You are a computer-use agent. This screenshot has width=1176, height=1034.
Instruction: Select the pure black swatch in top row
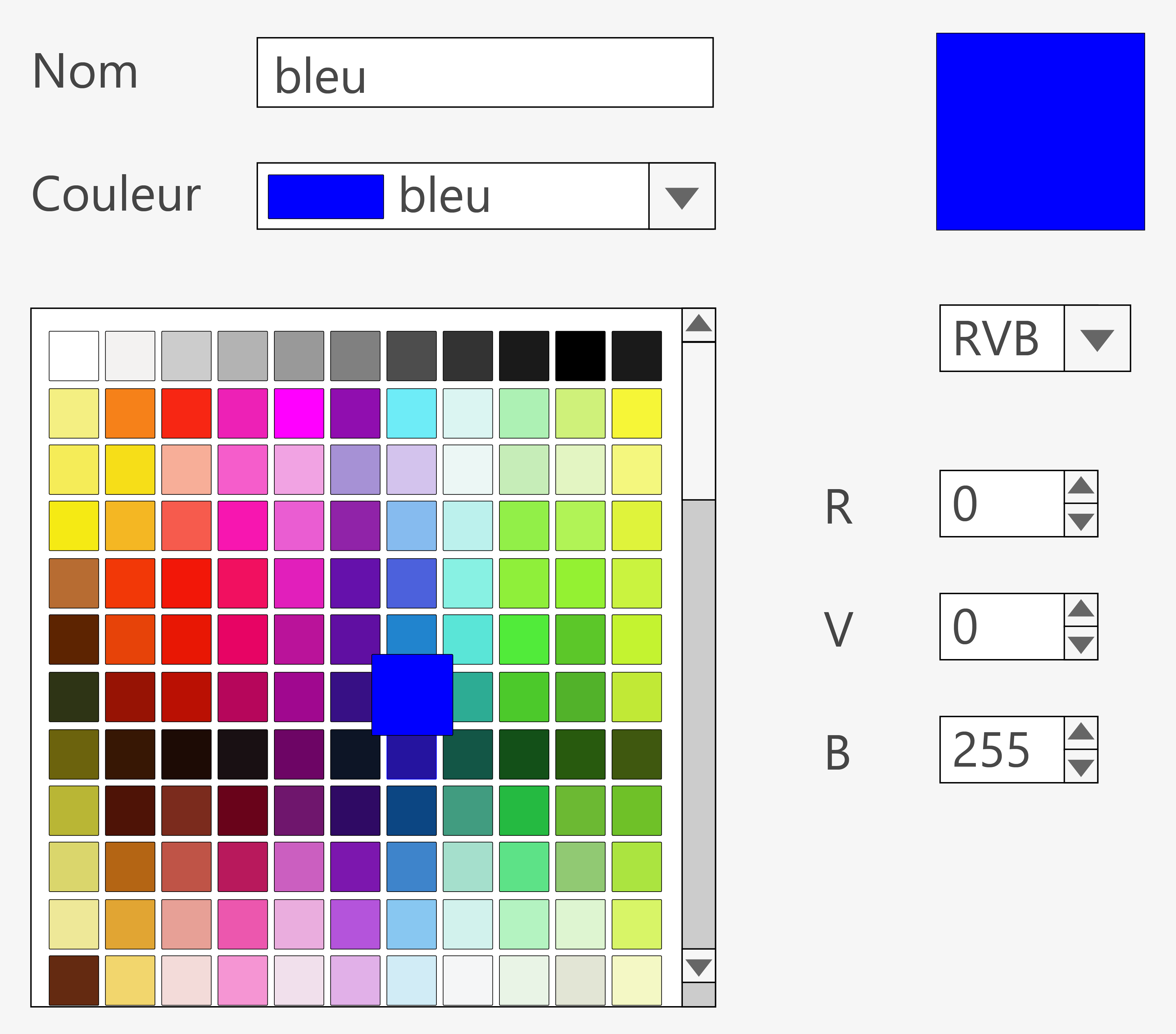580,355
